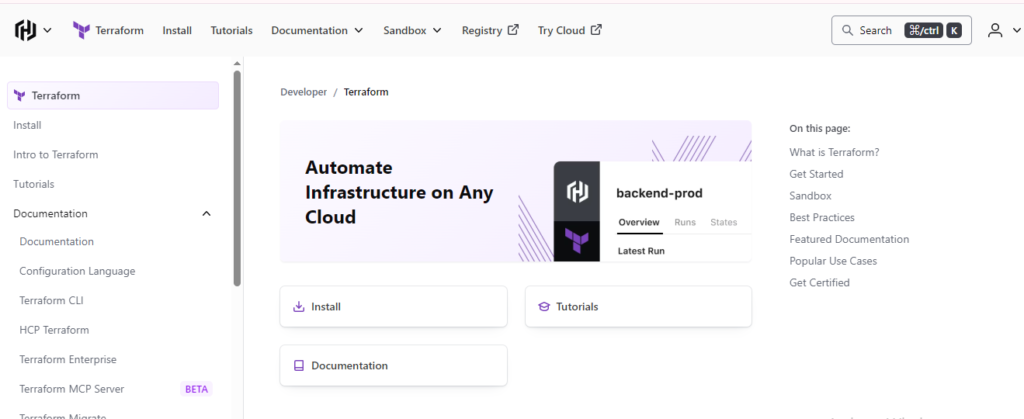The width and height of the screenshot is (1024, 419).
Task: Click the Automate Infrastructure on Any Cloud heading
Action: [x=399, y=193]
